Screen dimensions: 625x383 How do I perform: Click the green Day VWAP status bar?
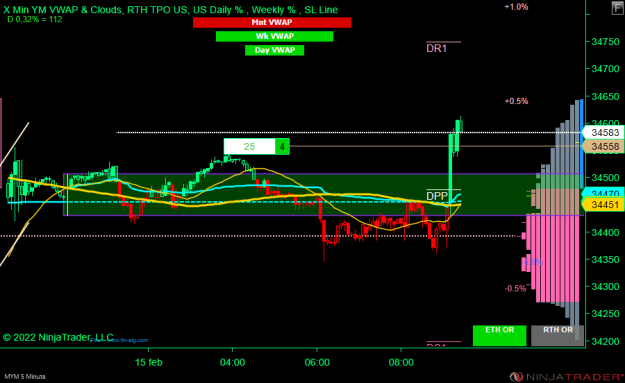[x=275, y=50]
